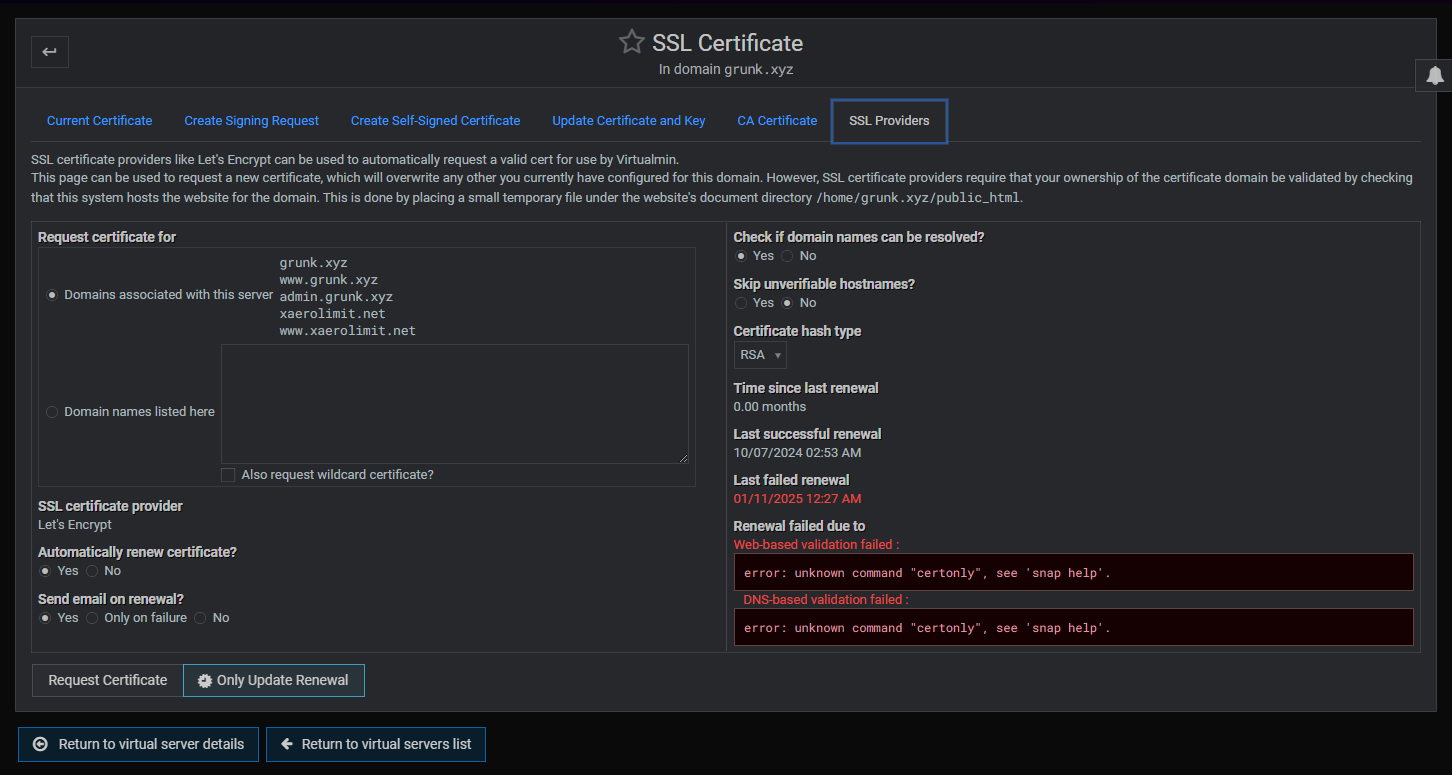The height and width of the screenshot is (775, 1452).
Task: Set Automatically renew certificate to No
Action: 92,571
